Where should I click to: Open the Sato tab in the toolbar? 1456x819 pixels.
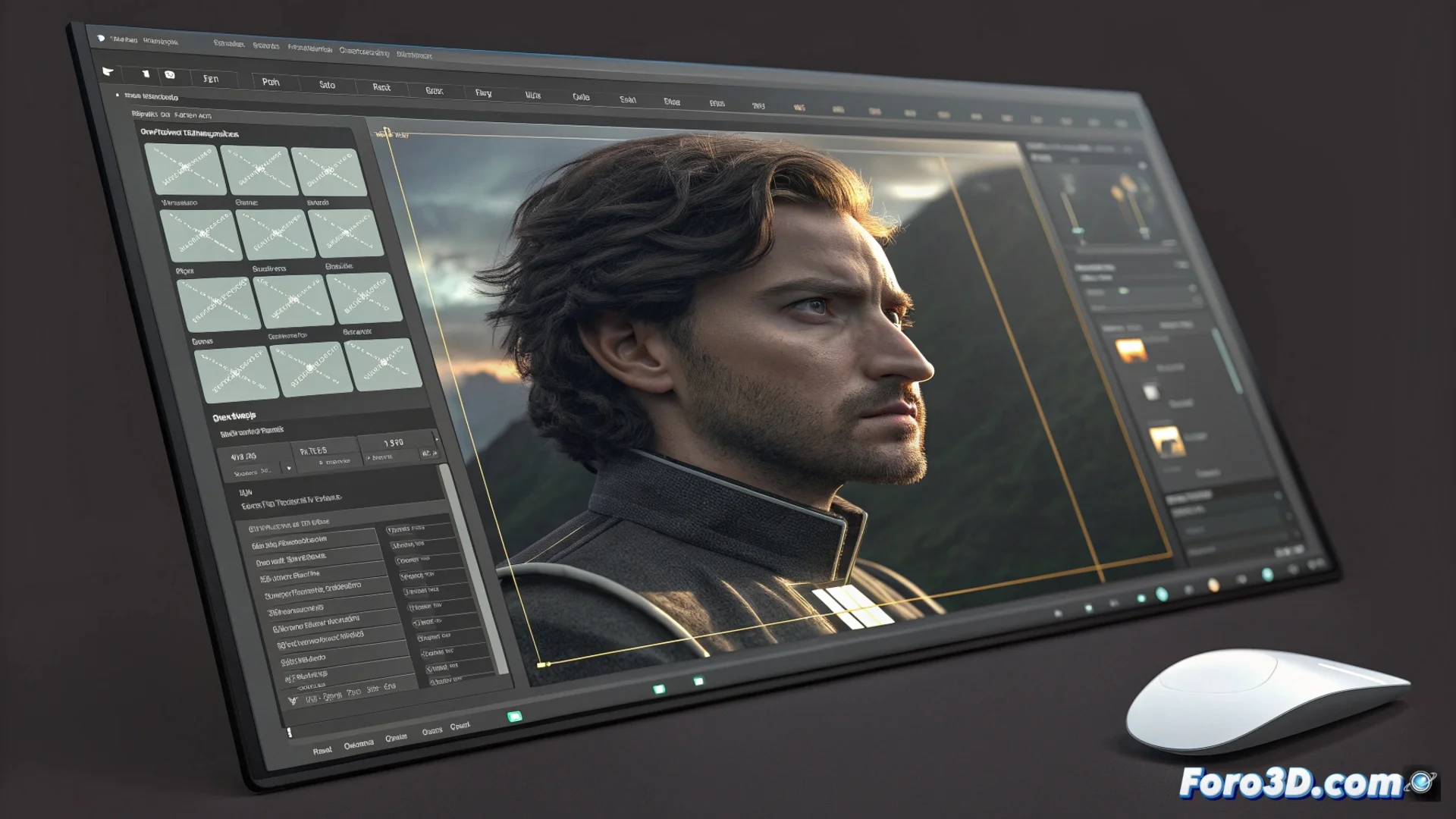[327, 85]
